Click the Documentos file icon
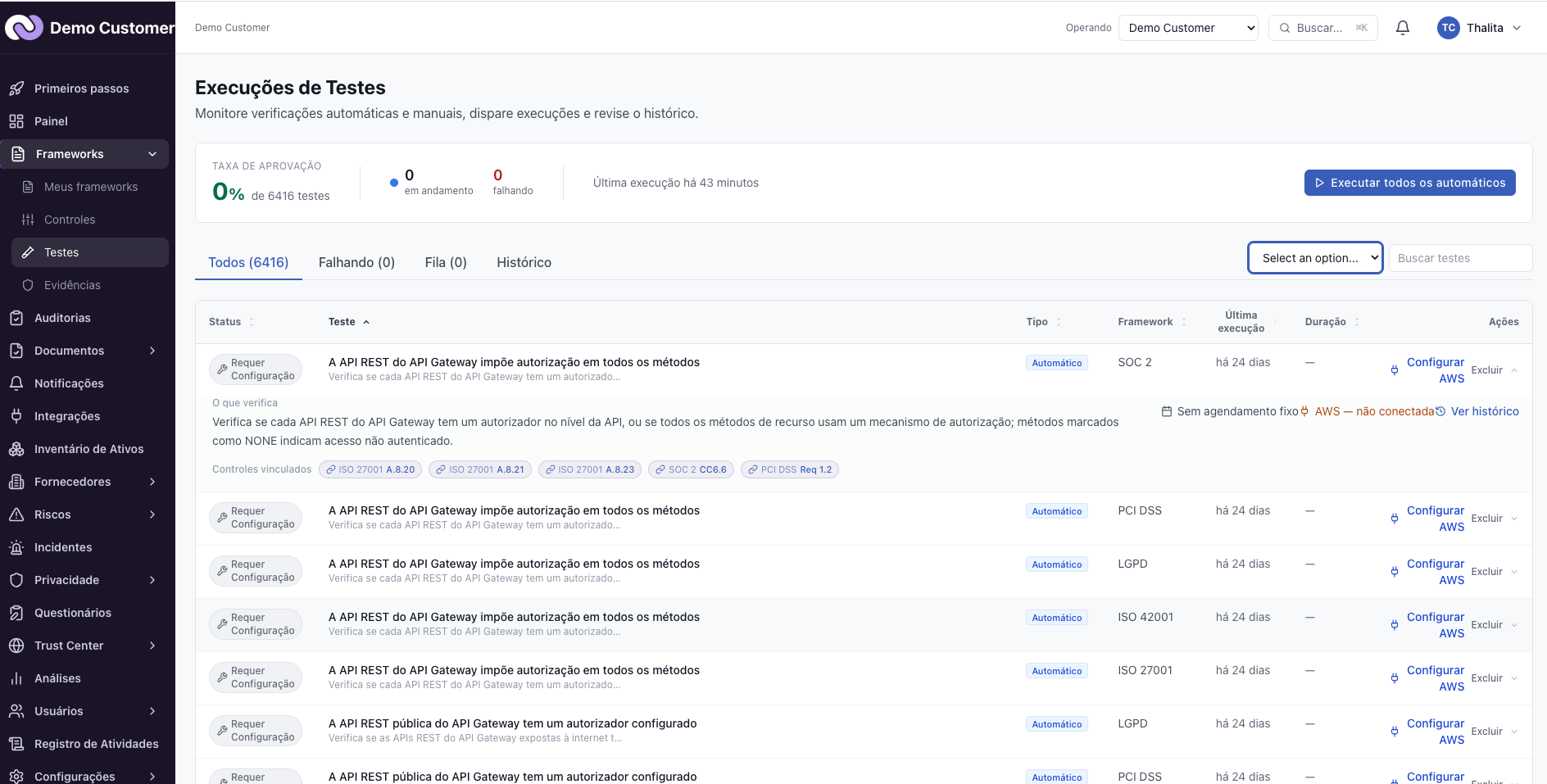 coord(16,351)
